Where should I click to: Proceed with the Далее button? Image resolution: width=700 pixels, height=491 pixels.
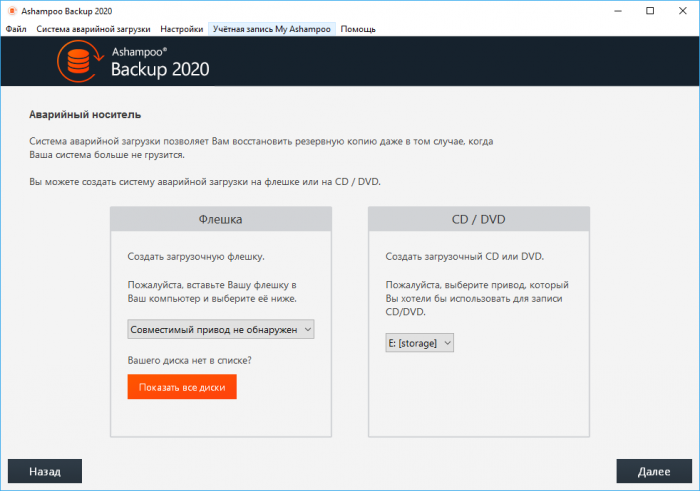654,470
